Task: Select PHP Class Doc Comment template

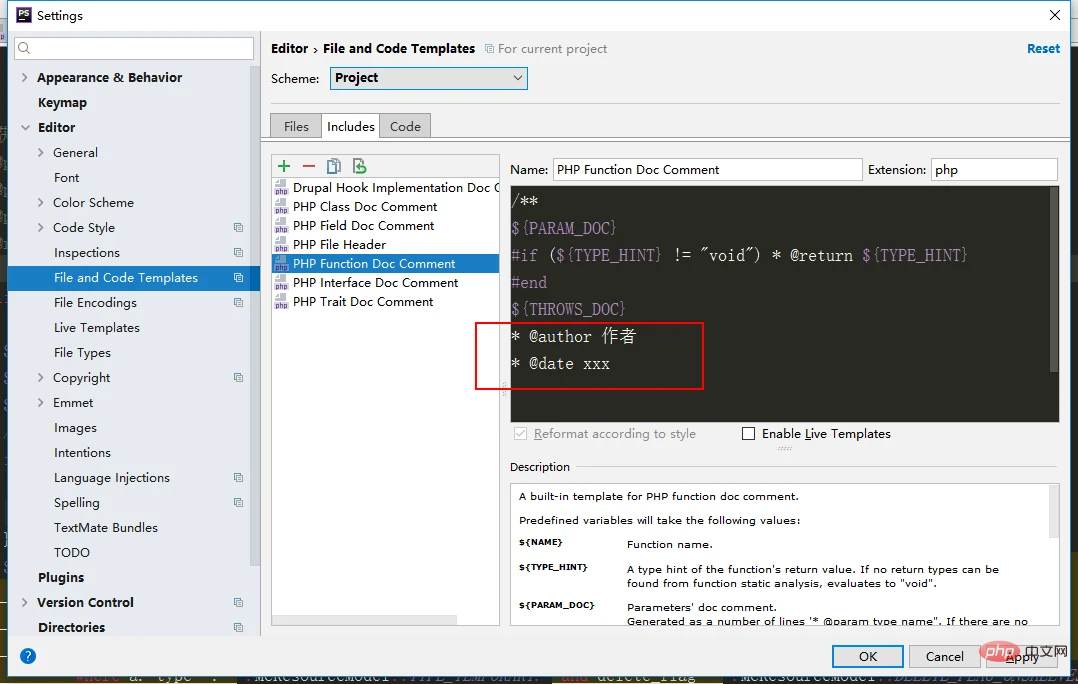Action: pyautogui.click(x=364, y=207)
